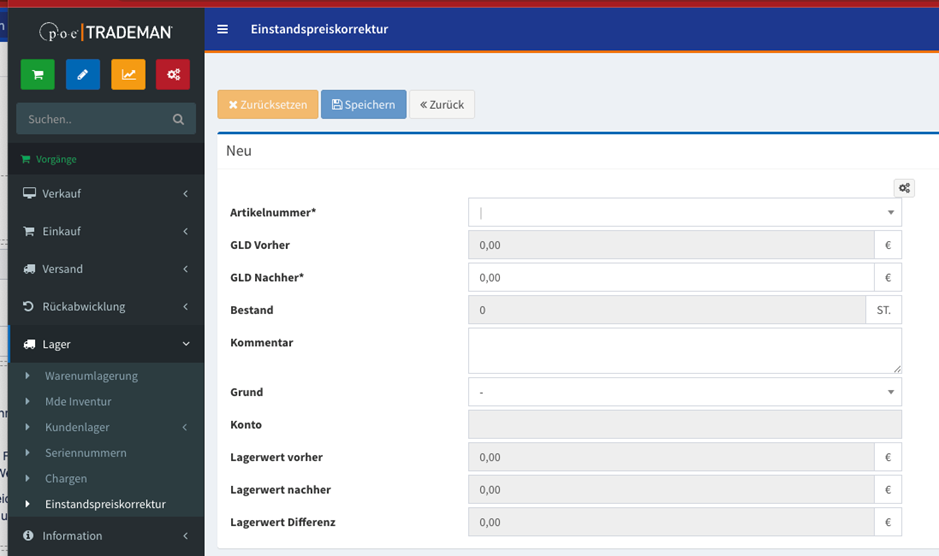Click the Lagerwert Differenz field

tap(671, 522)
